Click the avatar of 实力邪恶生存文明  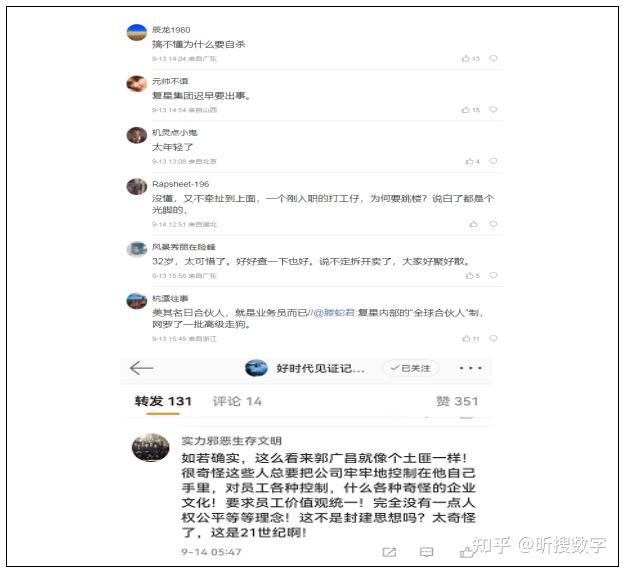pos(151,447)
